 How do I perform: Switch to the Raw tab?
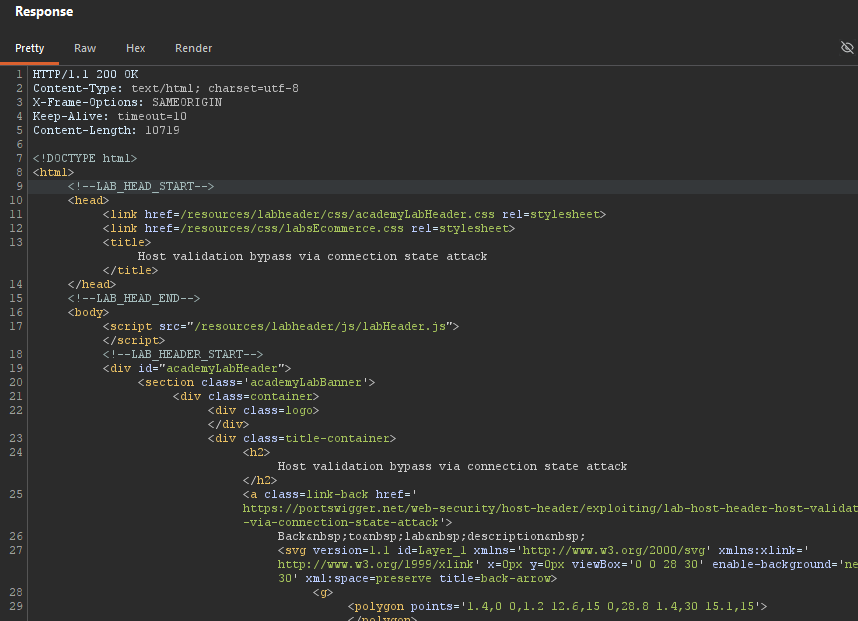pyautogui.click(x=85, y=48)
